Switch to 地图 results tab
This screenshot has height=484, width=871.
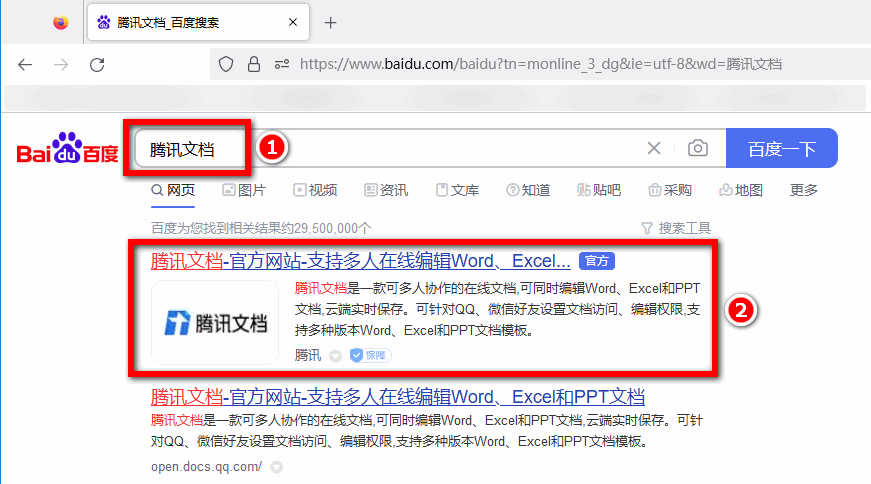pos(741,191)
